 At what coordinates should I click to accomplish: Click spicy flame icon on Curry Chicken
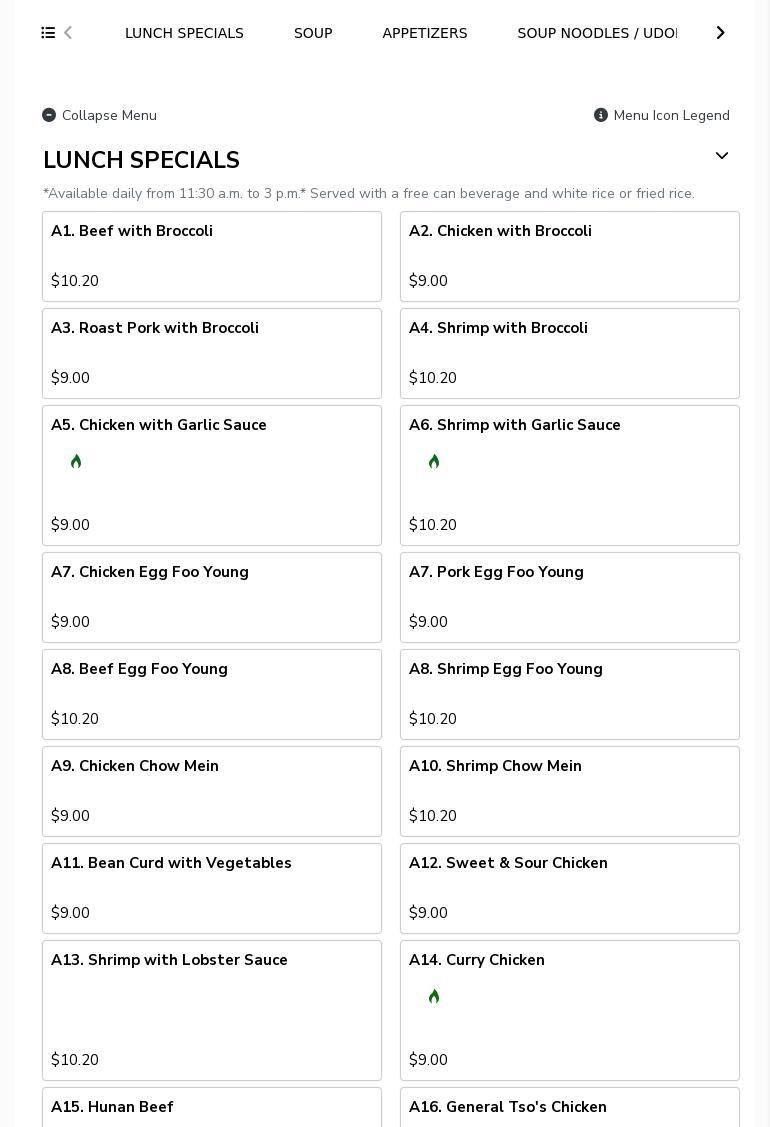point(434,996)
